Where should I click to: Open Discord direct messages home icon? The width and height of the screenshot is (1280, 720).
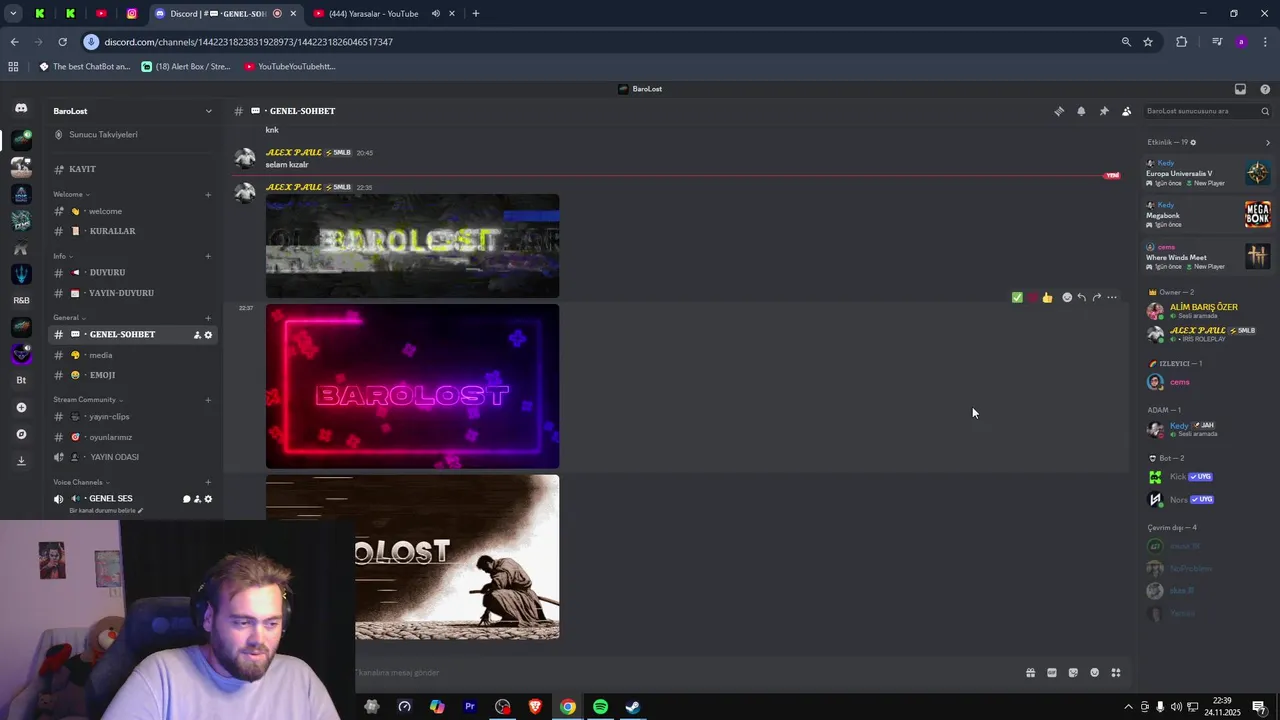pos(21,108)
